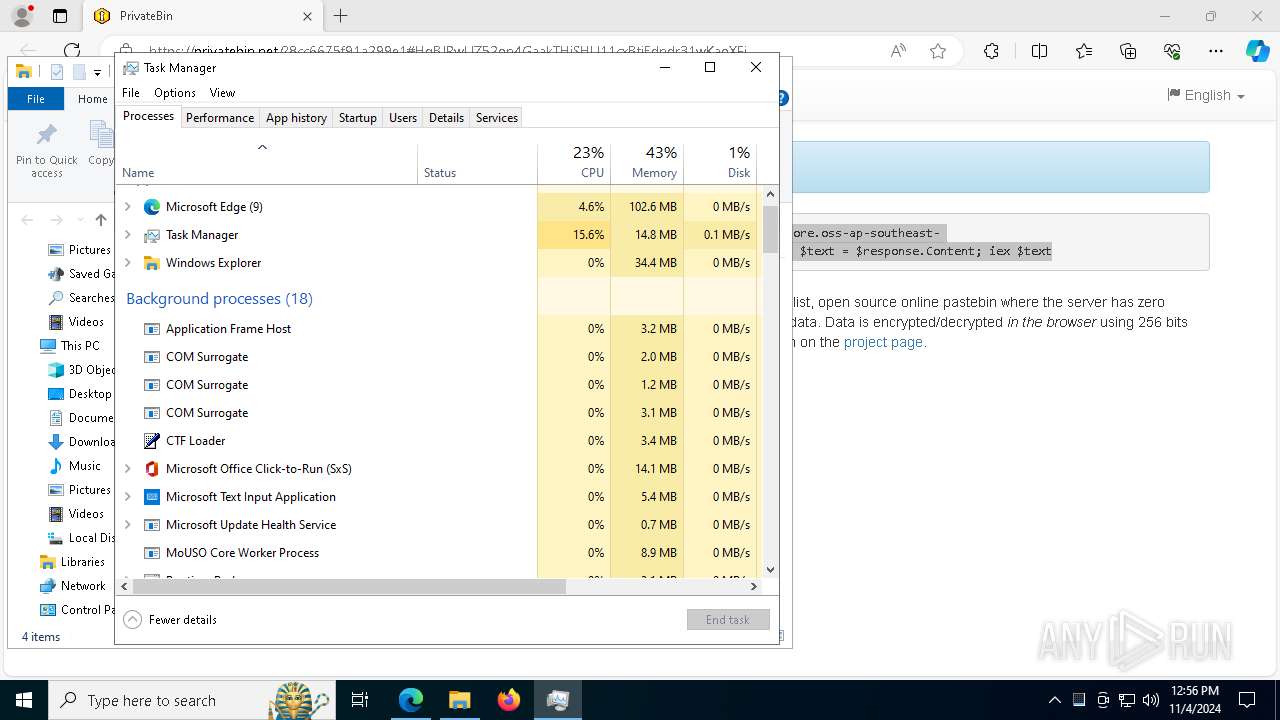The image size is (1280, 720).
Task: Collapse to Fewer details view
Action: (170, 620)
